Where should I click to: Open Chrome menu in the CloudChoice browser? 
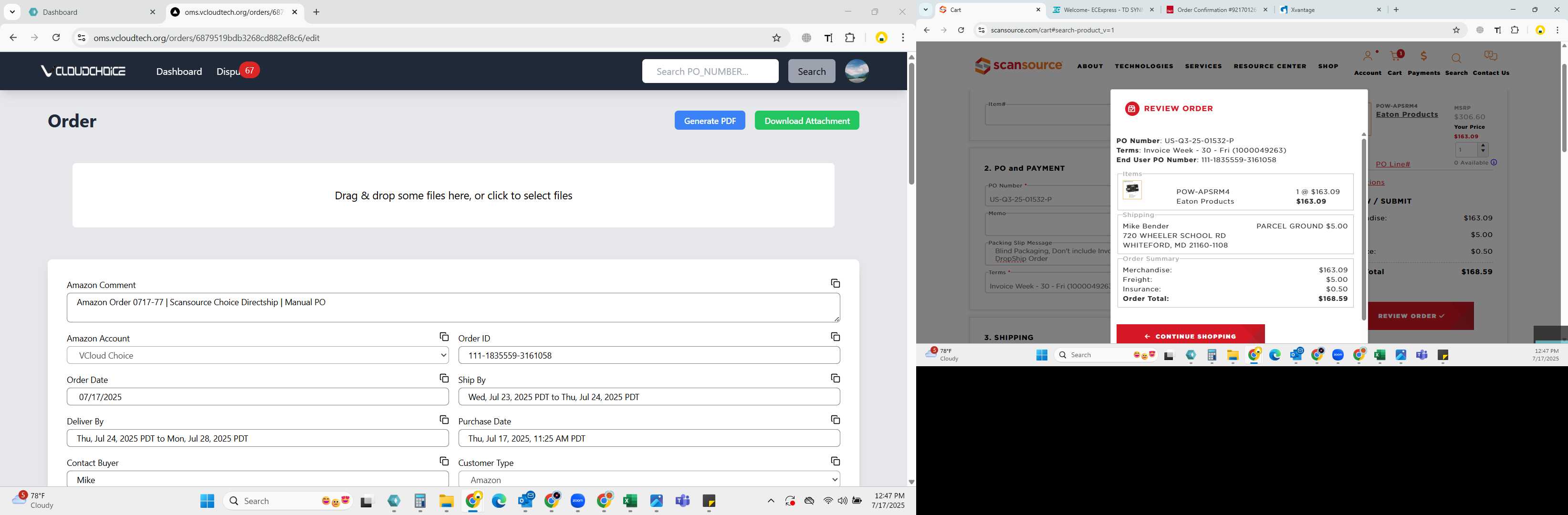[x=903, y=38]
